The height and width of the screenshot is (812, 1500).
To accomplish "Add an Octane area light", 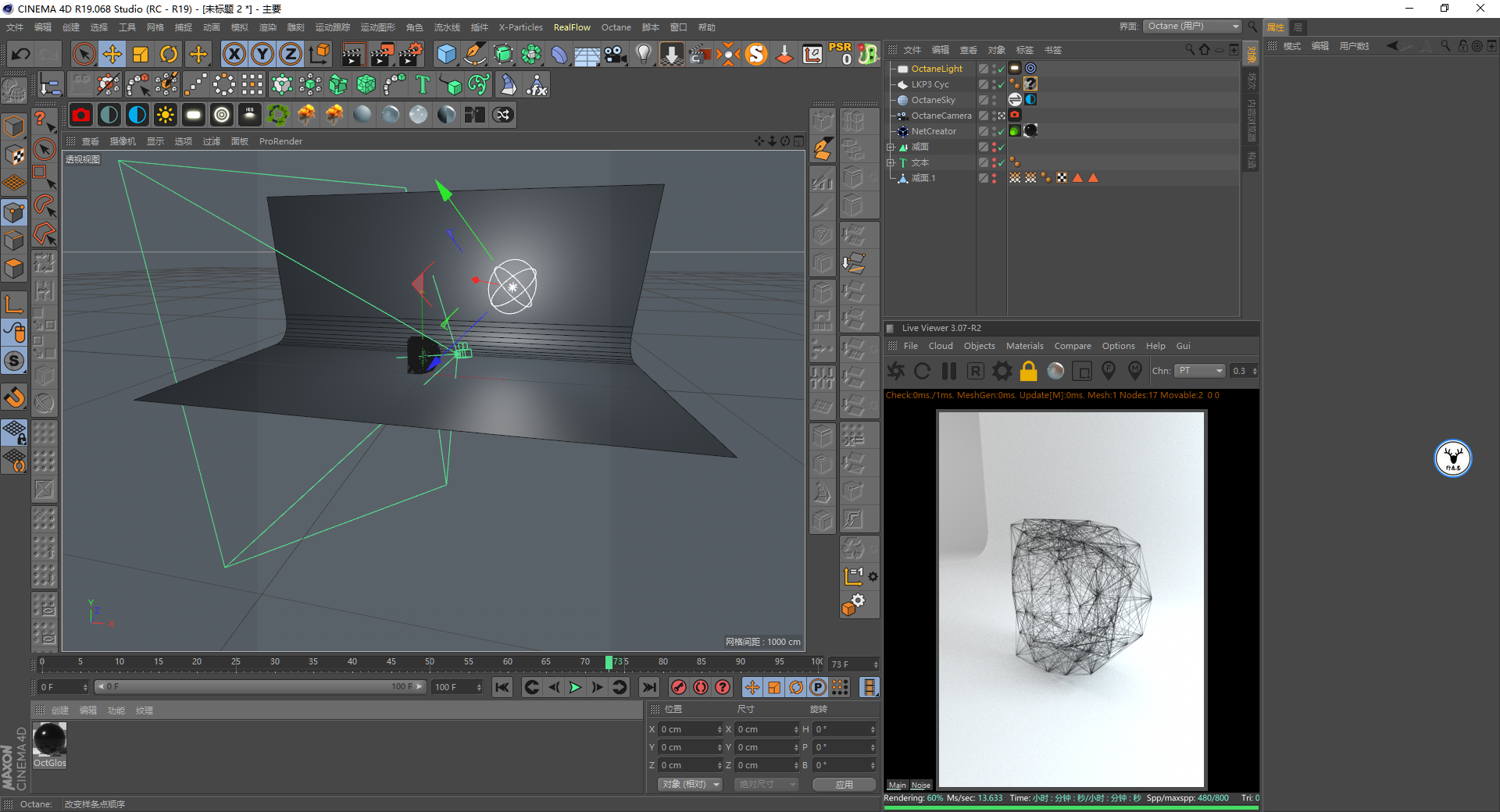I will pyautogui.click(x=194, y=115).
